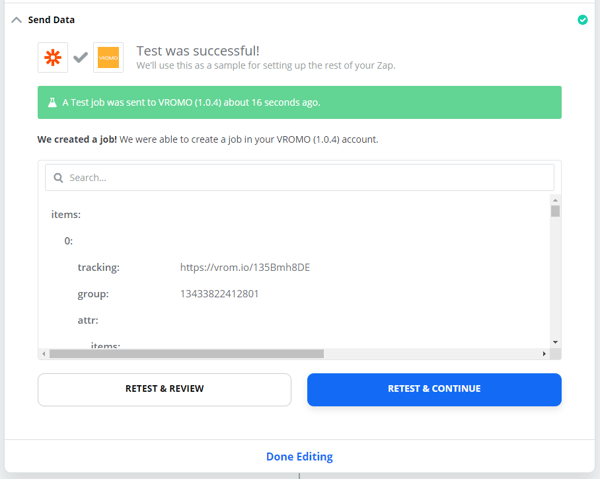Click the horizontal scrollbar left arrow
The width and height of the screenshot is (600, 479).
coord(44,354)
